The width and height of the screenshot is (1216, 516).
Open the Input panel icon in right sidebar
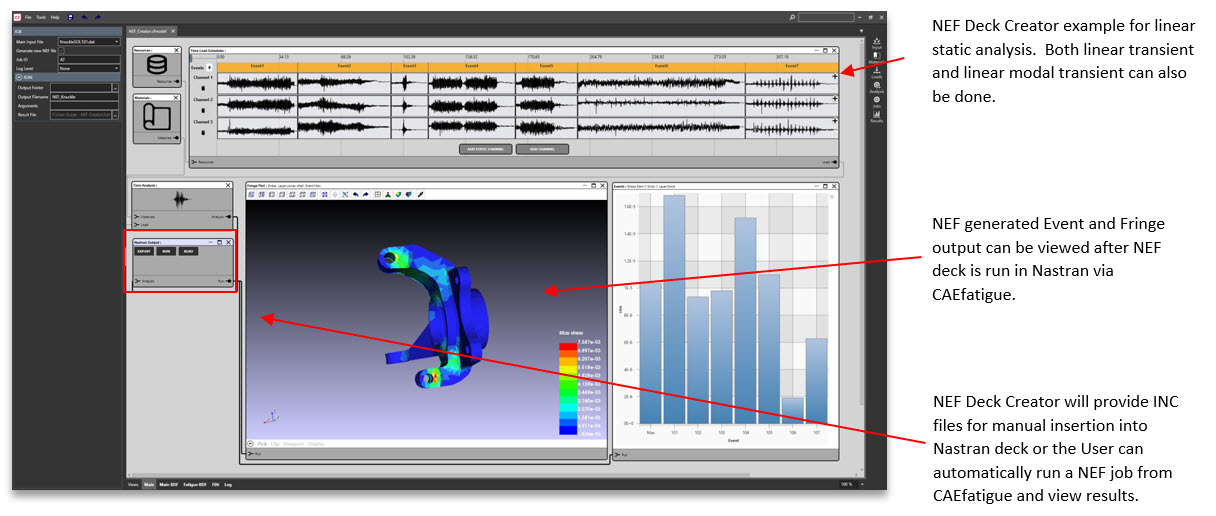pyautogui.click(x=876, y=43)
